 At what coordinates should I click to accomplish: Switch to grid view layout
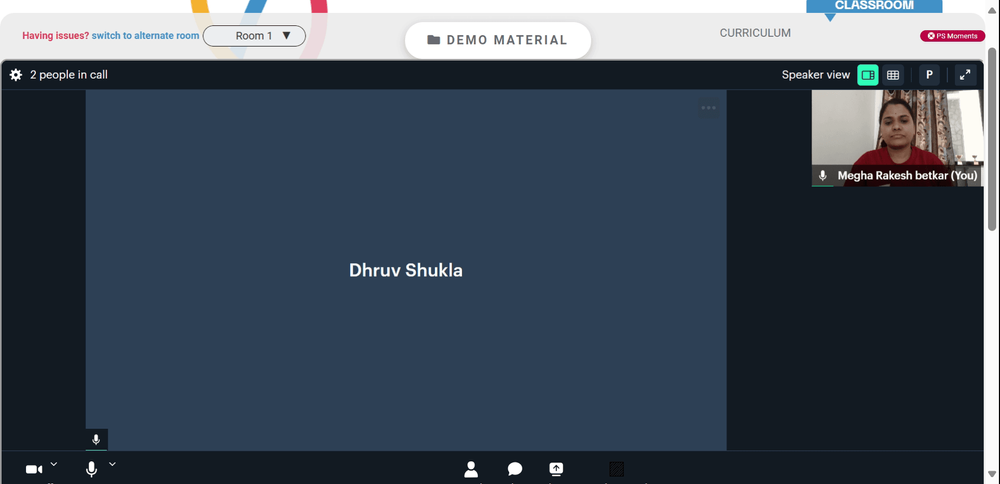pyautogui.click(x=893, y=75)
